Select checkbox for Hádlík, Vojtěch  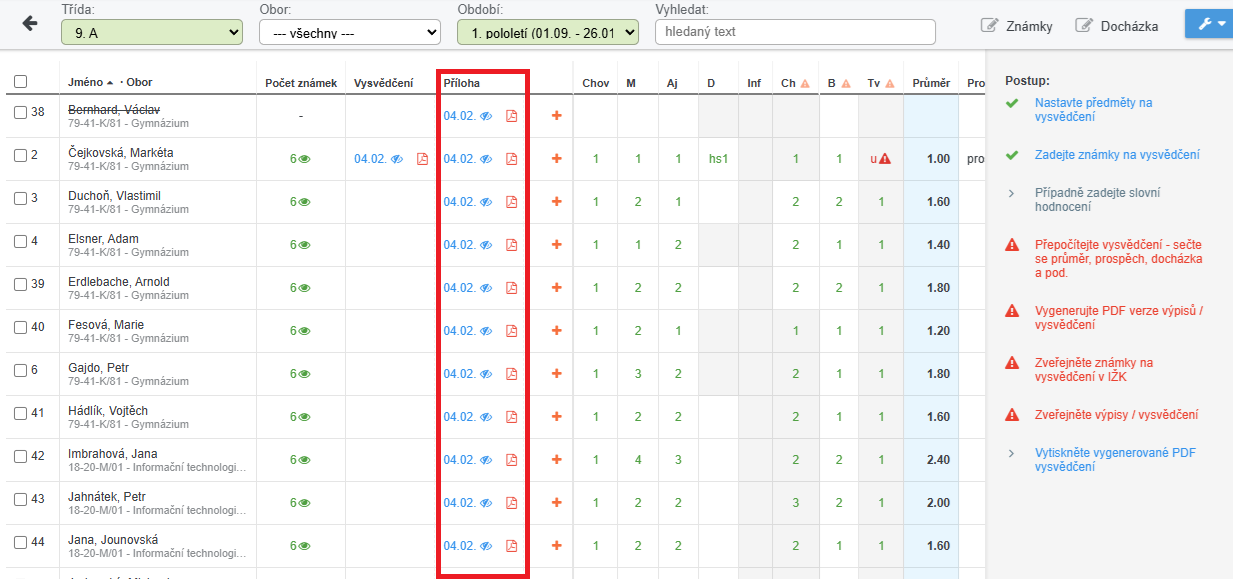[21, 413]
